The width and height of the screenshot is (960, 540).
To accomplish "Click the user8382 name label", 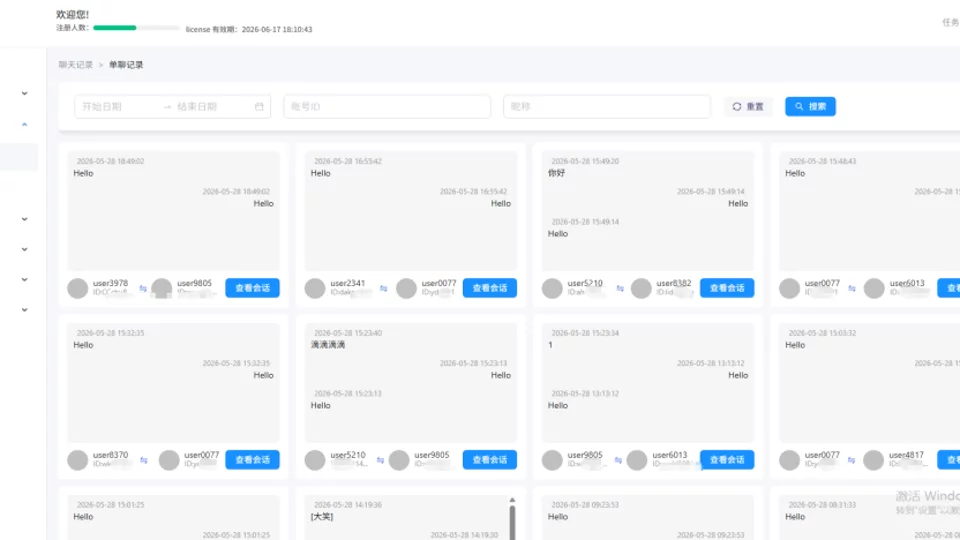I will 673,283.
